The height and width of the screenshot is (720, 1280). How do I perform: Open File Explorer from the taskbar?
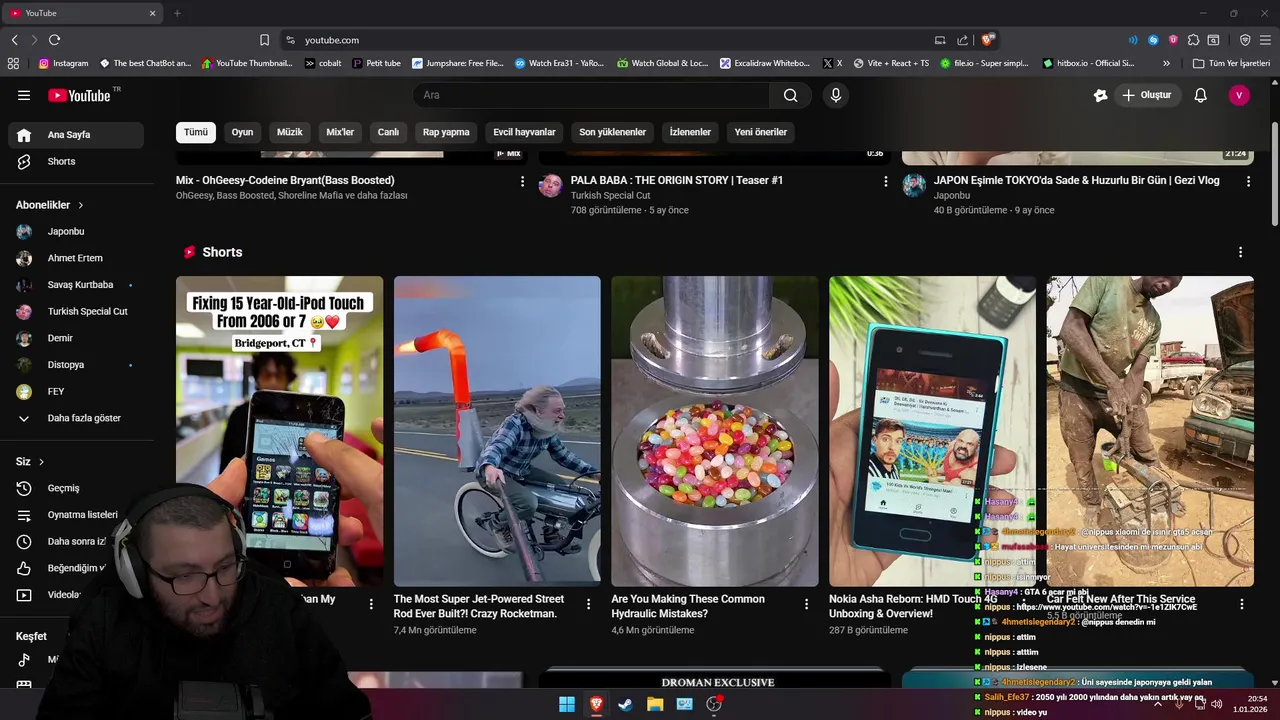coord(655,704)
